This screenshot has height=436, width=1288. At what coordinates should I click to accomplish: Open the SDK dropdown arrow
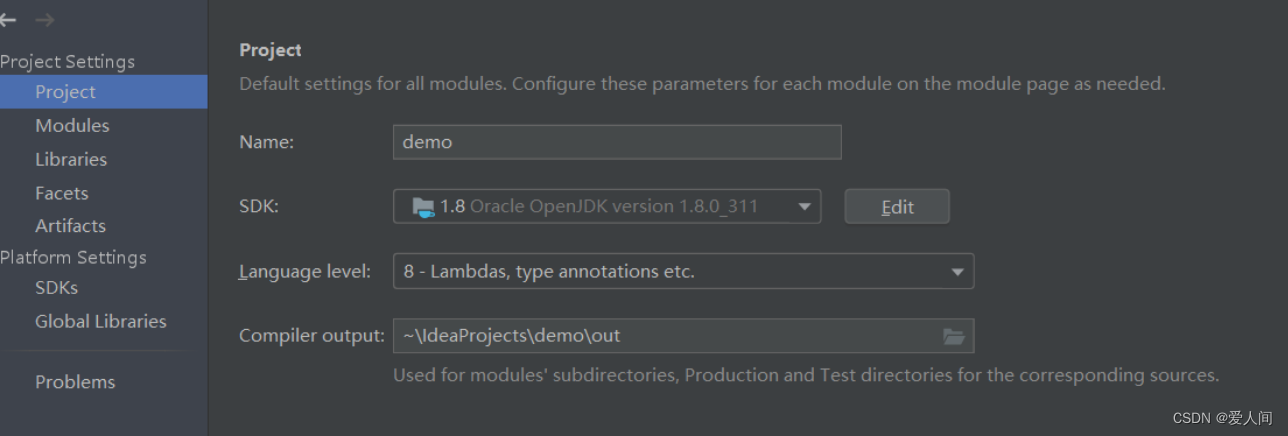pos(804,207)
